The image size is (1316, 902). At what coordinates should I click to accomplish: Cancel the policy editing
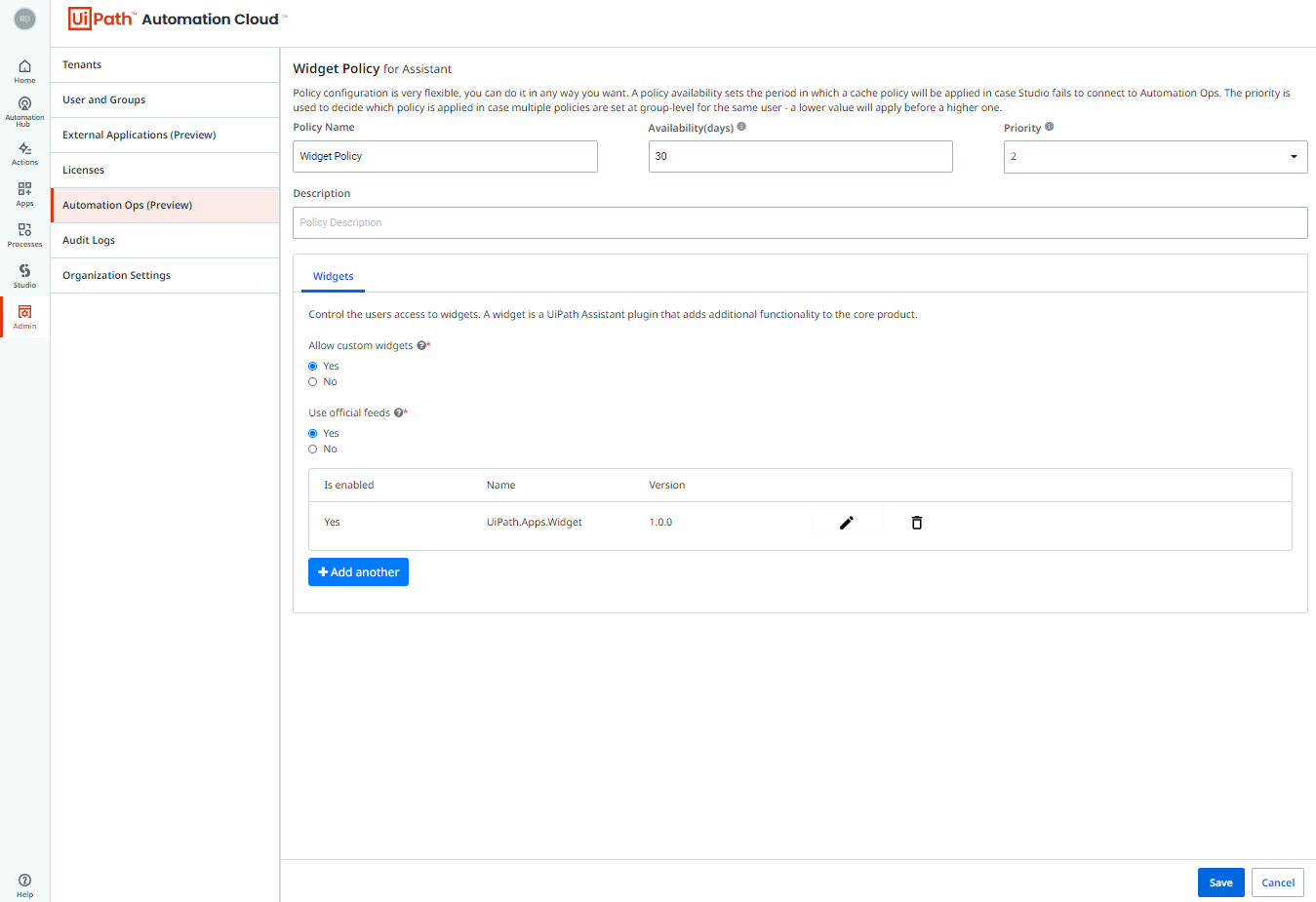[x=1278, y=882]
